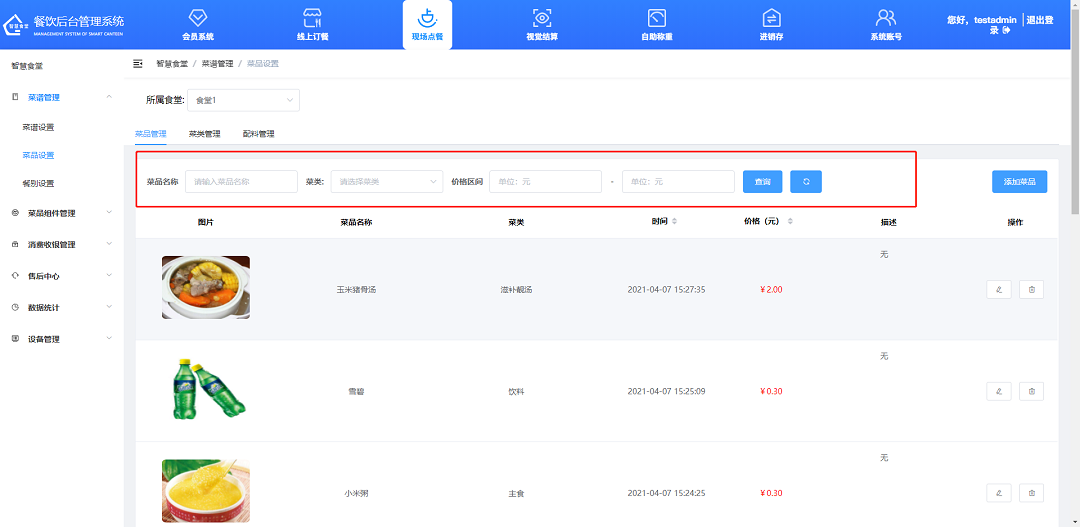This screenshot has width=1080, height=527.
Task: Open 线上订餐 module icon
Action: point(312,18)
